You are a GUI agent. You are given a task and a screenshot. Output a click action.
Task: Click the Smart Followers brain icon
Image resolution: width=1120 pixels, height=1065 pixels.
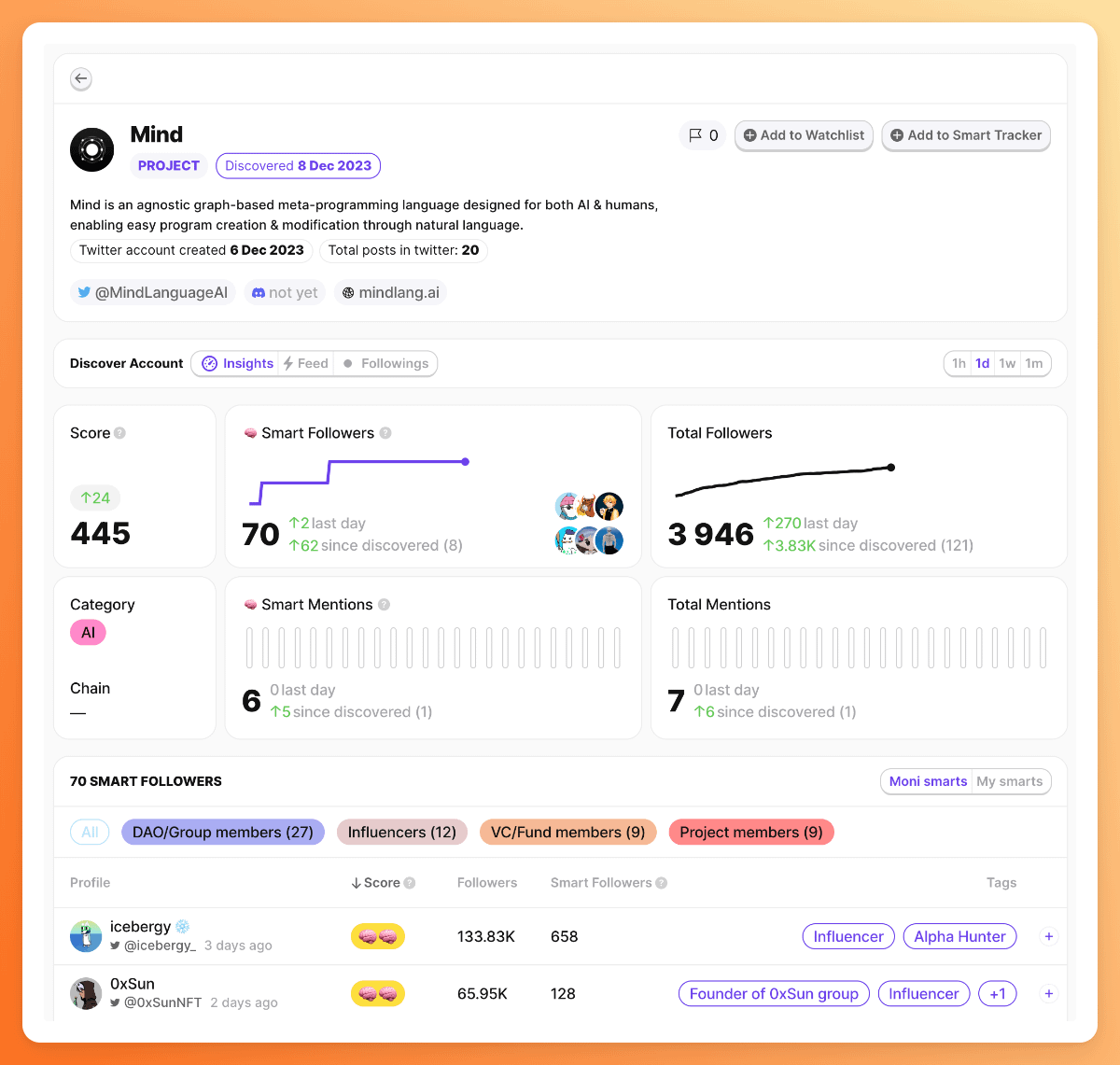pyautogui.click(x=250, y=433)
